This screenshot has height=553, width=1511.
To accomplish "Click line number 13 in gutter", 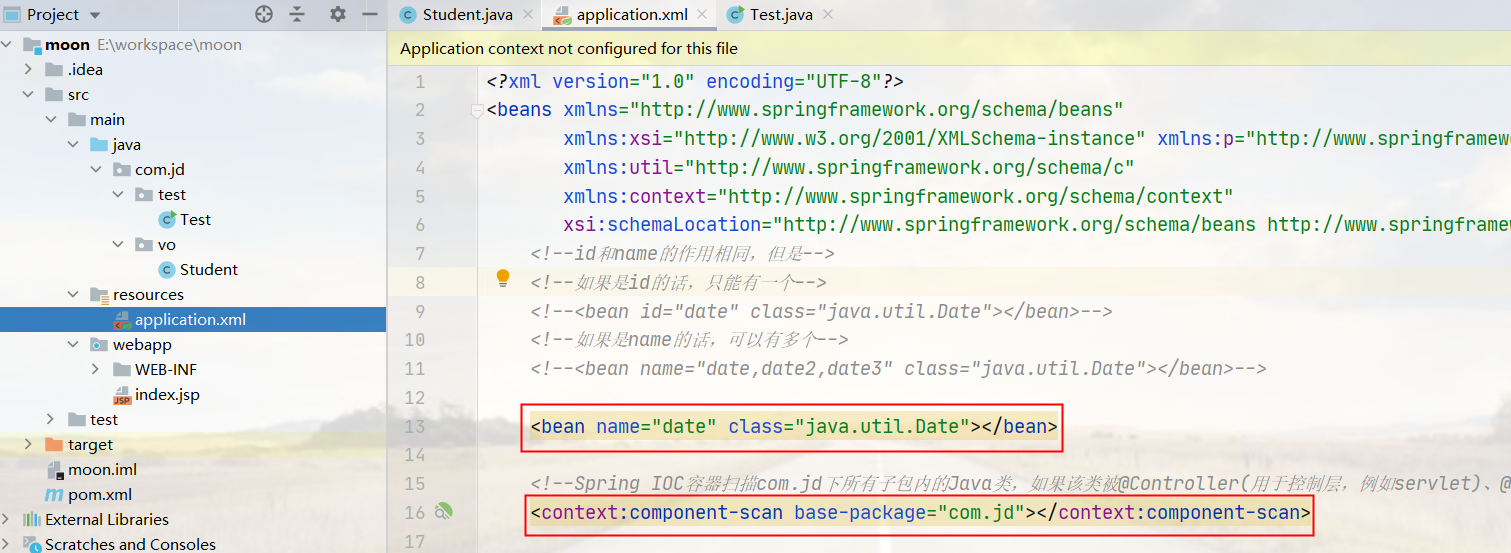I will pos(414,427).
